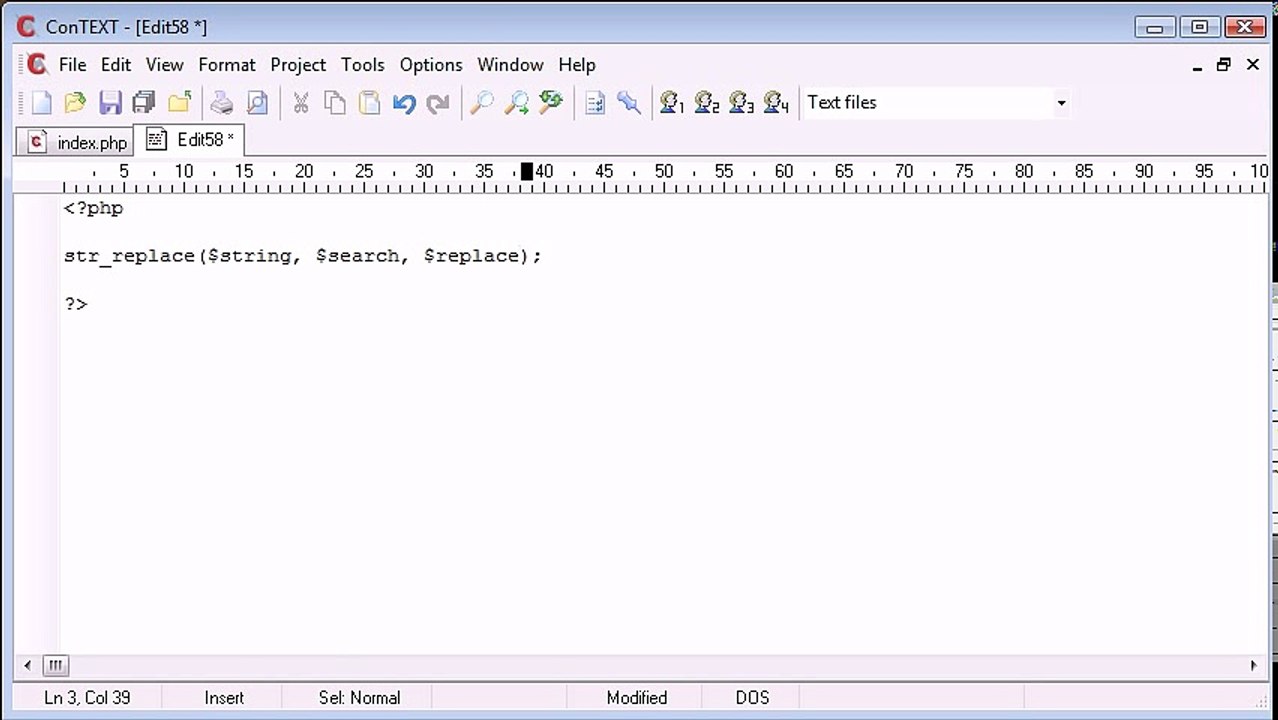
Task: Click the $search variable in code
Action: [x=357, y=256]
